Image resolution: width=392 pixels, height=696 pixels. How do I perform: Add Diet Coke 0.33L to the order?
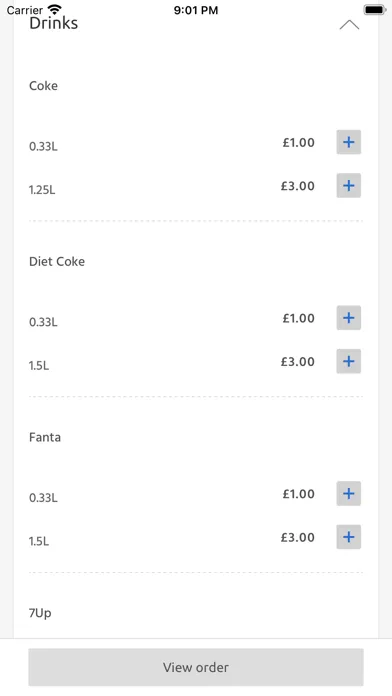tap(348, 318)
